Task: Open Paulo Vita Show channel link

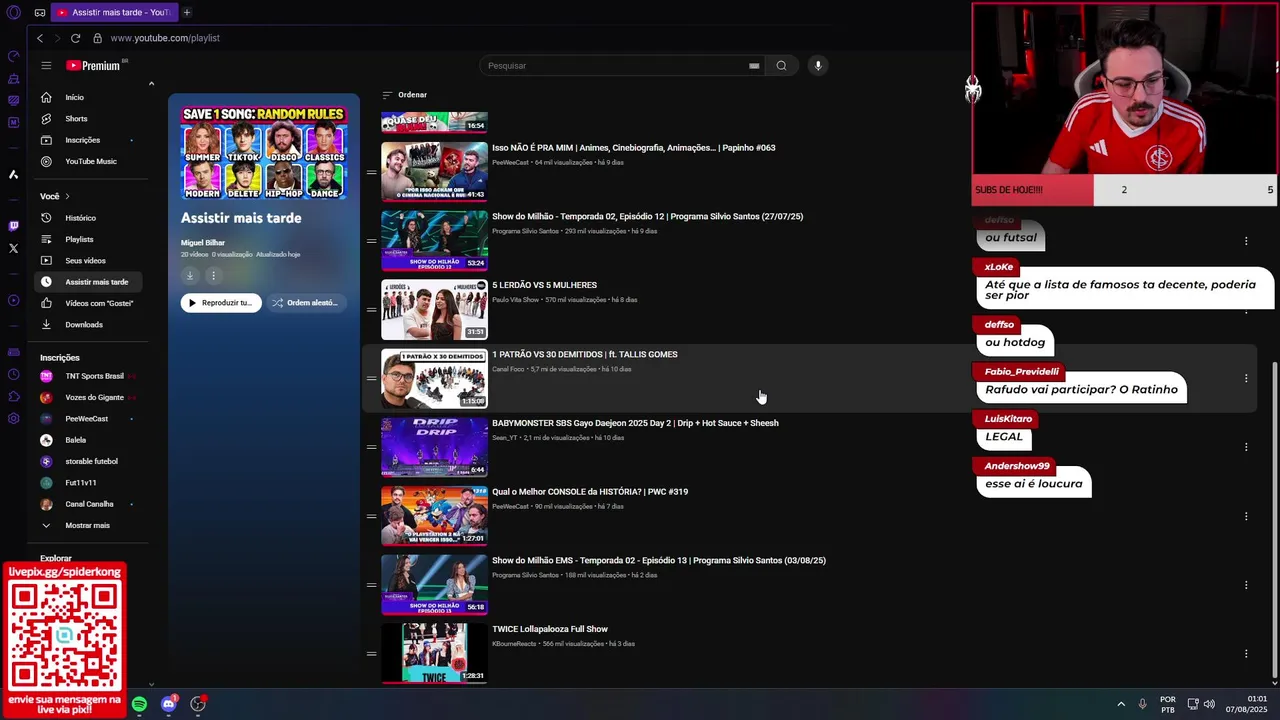Action: click(x=516, y=300)
